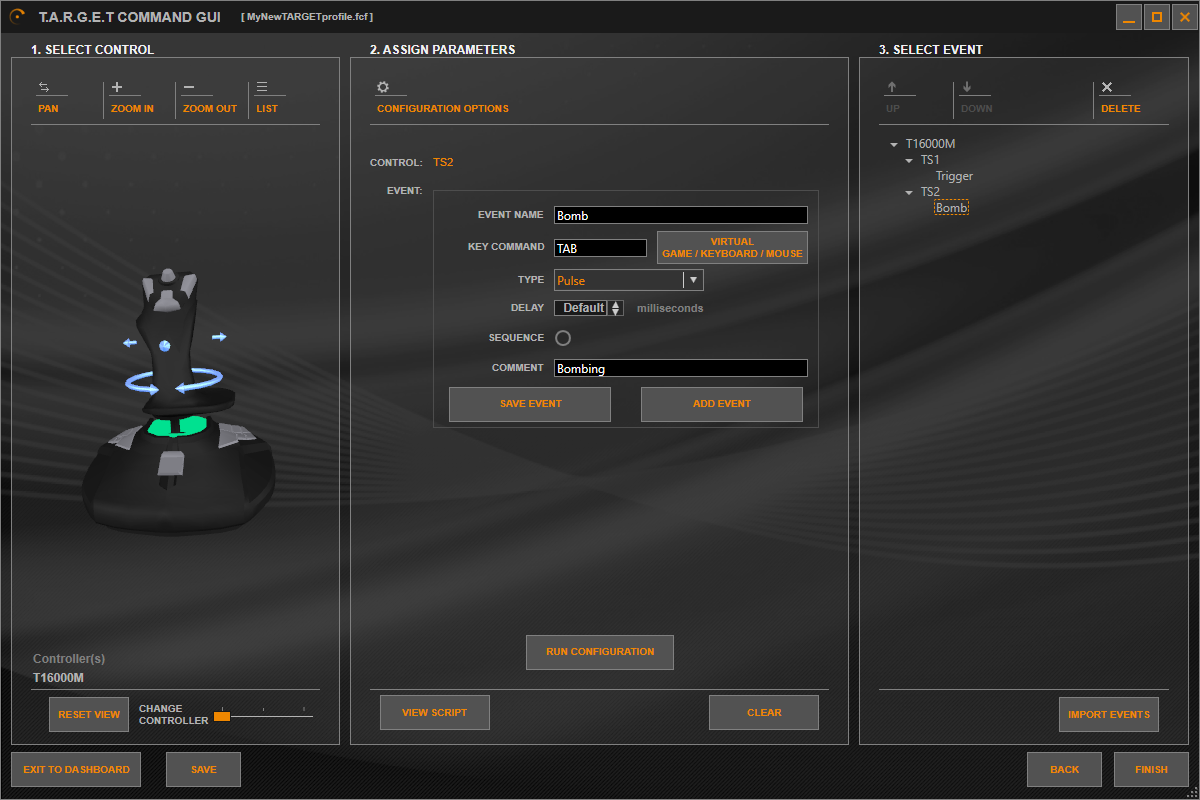This screenshot has height=800, width=1200.
Task: Minimize the T.A.R.G.E.T window
Action: 1129,17
